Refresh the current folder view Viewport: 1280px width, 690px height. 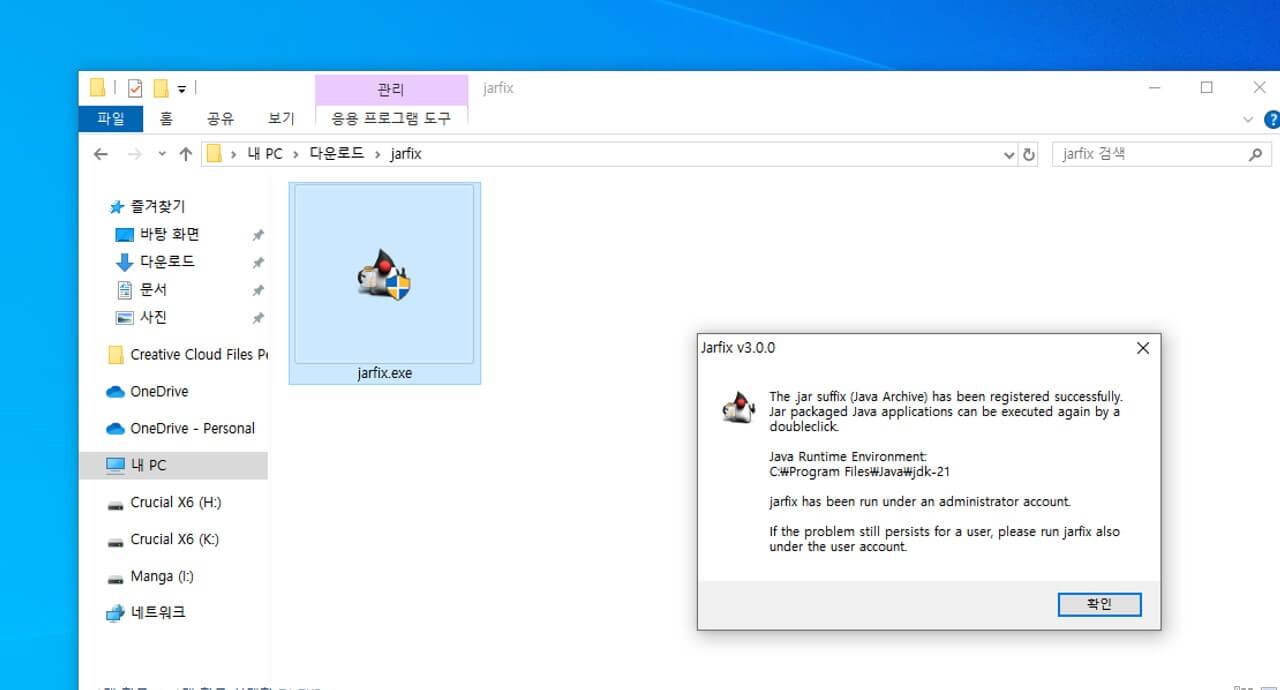[x=1029, y=154]
